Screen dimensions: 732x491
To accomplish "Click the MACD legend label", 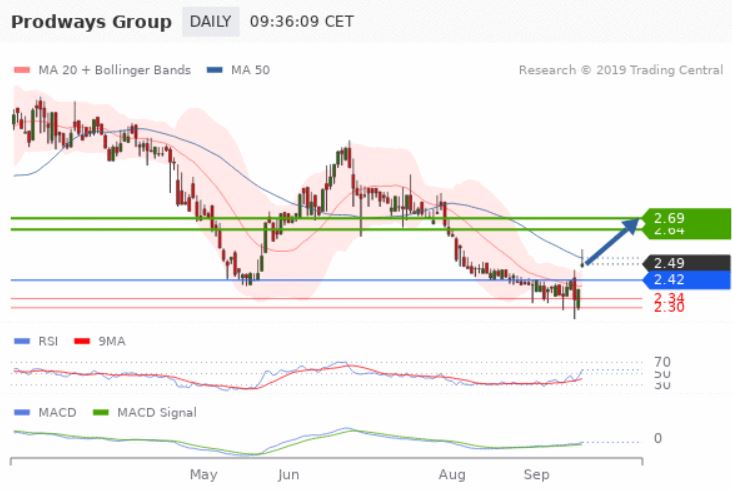I will pyautogui.click(x=57, y=413).
